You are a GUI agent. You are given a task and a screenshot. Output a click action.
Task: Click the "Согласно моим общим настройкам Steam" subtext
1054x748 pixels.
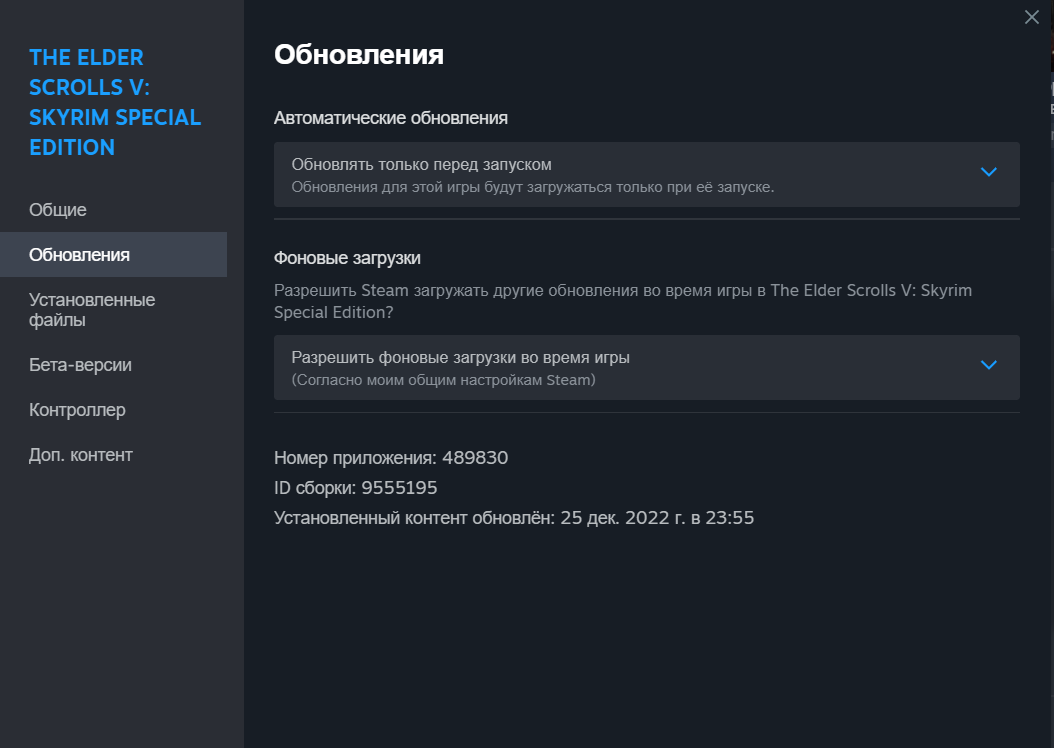pyautogui.click(x=444, y=380)
